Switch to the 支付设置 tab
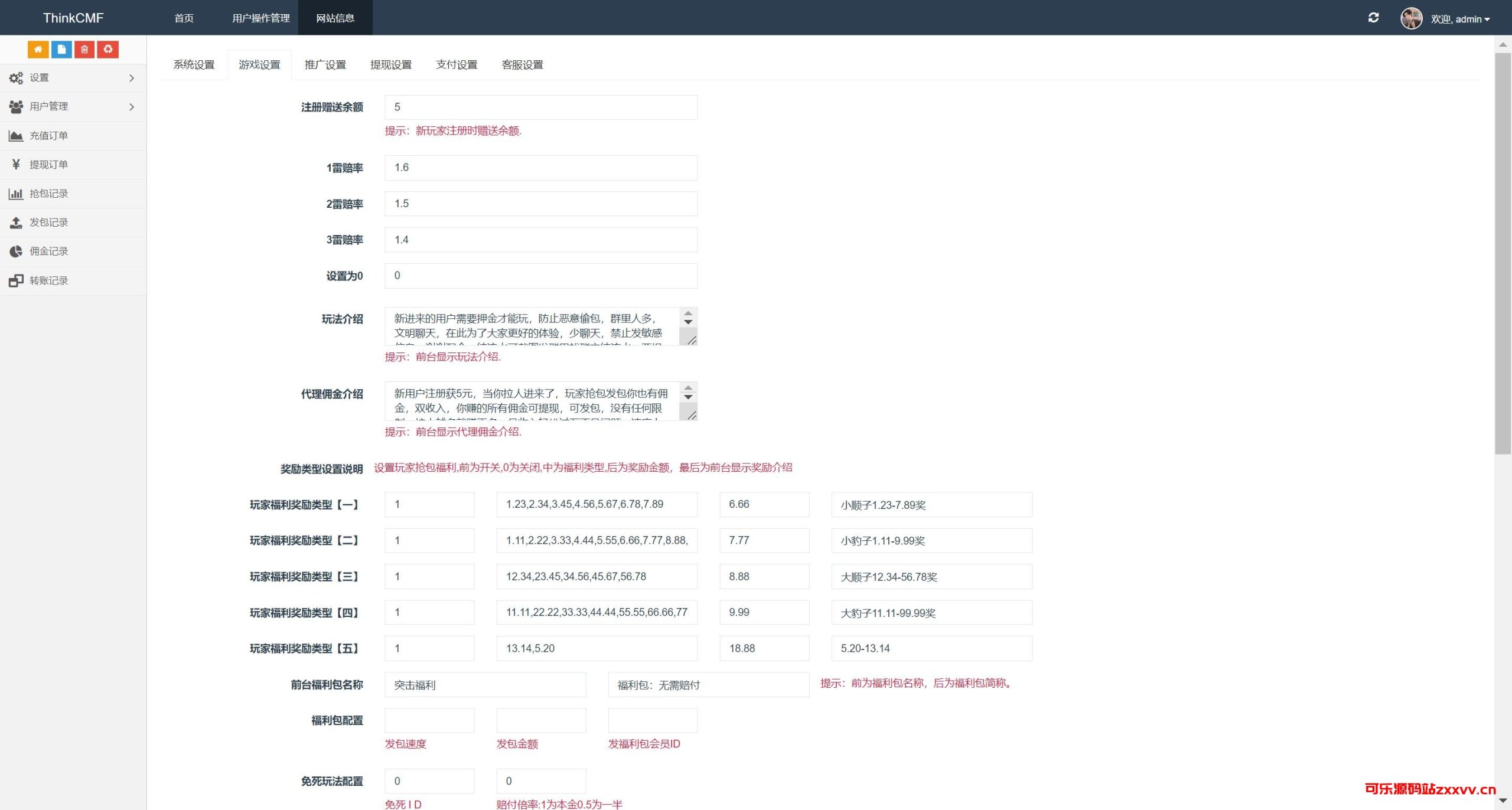Image resolution: width=1512 pixels, height=810 pixels. [x=456, y=65]
